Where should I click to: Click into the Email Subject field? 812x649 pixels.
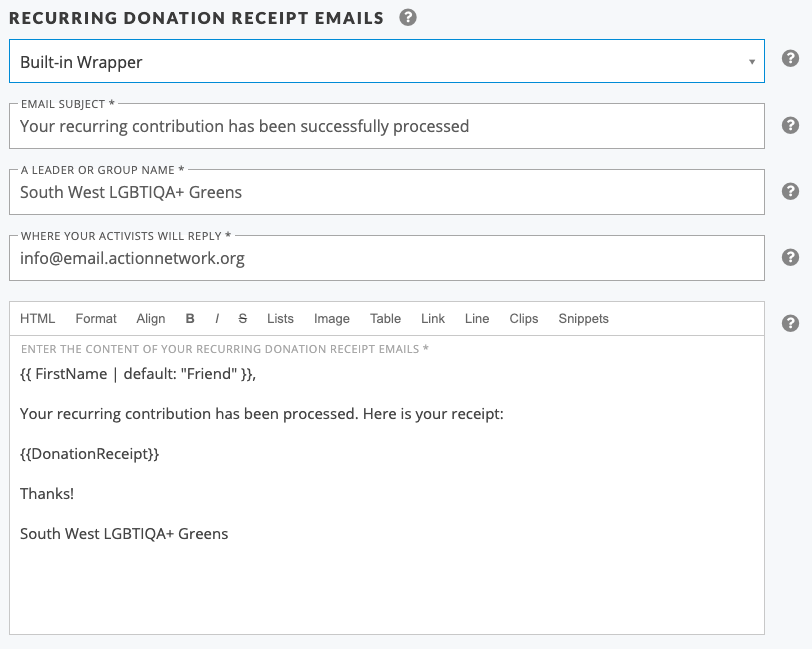(387, 126)
